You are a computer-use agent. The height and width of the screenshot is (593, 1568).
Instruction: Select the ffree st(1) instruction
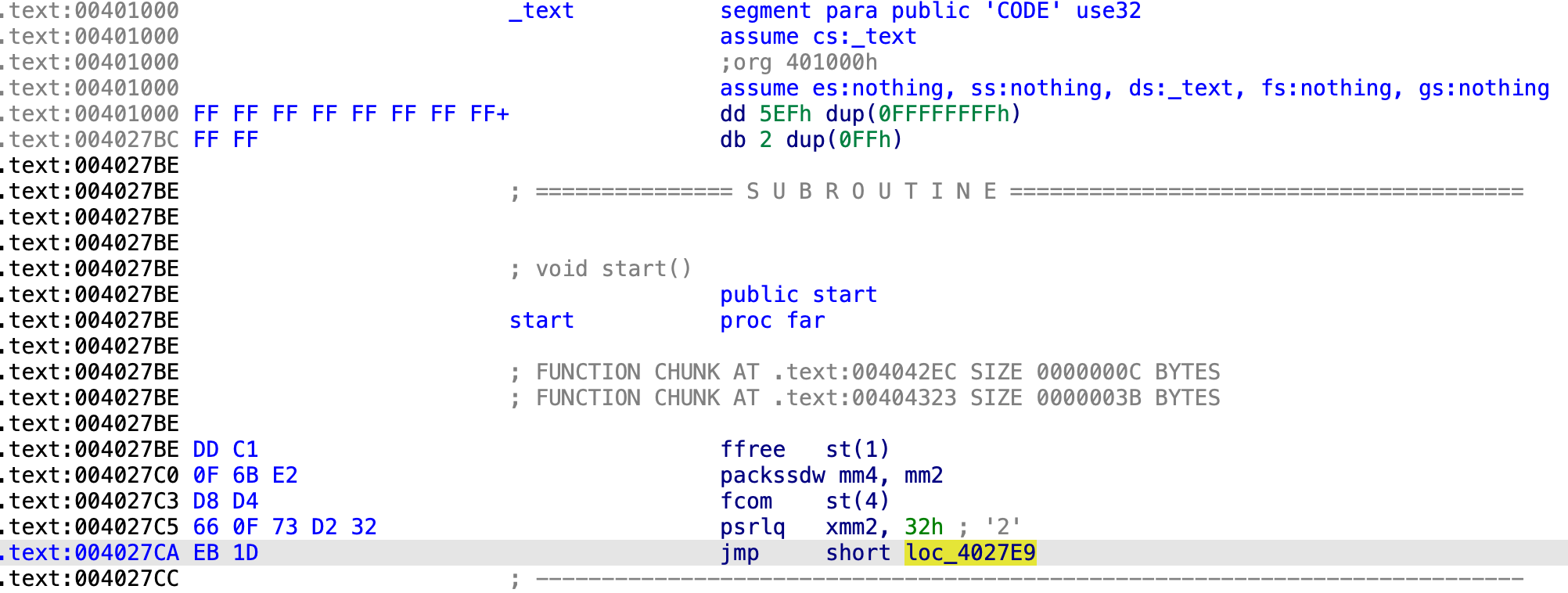click(804, 450)
